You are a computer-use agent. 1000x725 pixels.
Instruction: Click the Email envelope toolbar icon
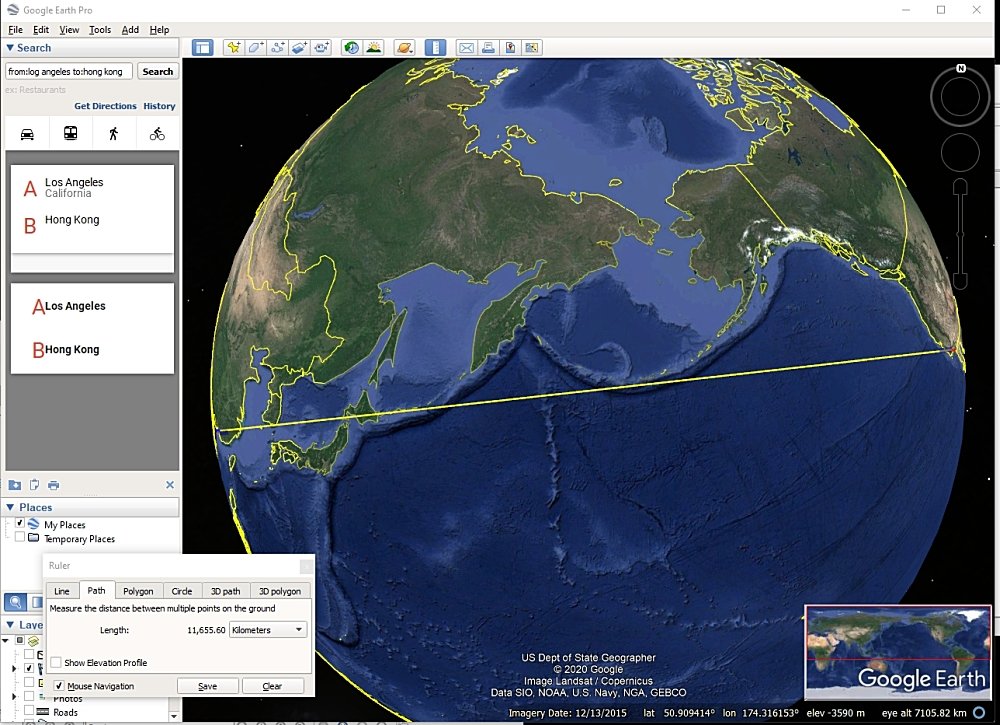coord(467,48)
